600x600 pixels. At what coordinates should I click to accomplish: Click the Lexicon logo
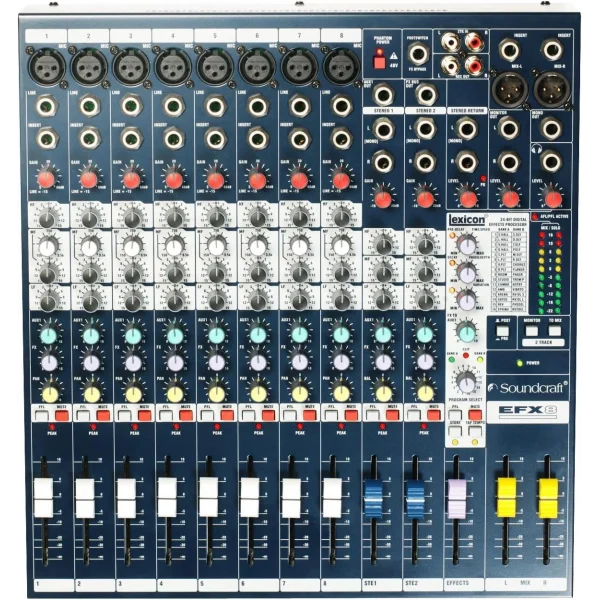pos(466,220)
